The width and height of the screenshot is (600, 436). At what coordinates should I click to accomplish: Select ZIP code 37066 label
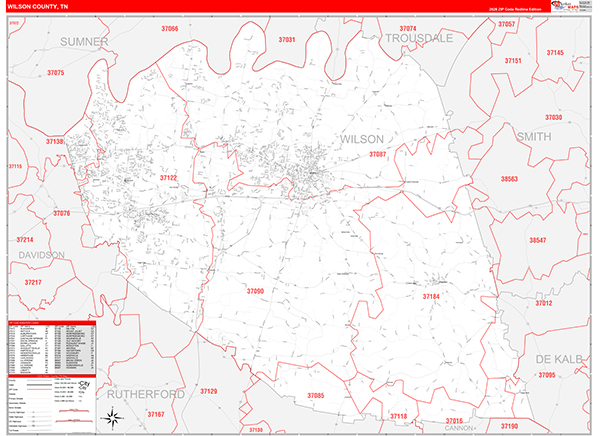[170, 29]
